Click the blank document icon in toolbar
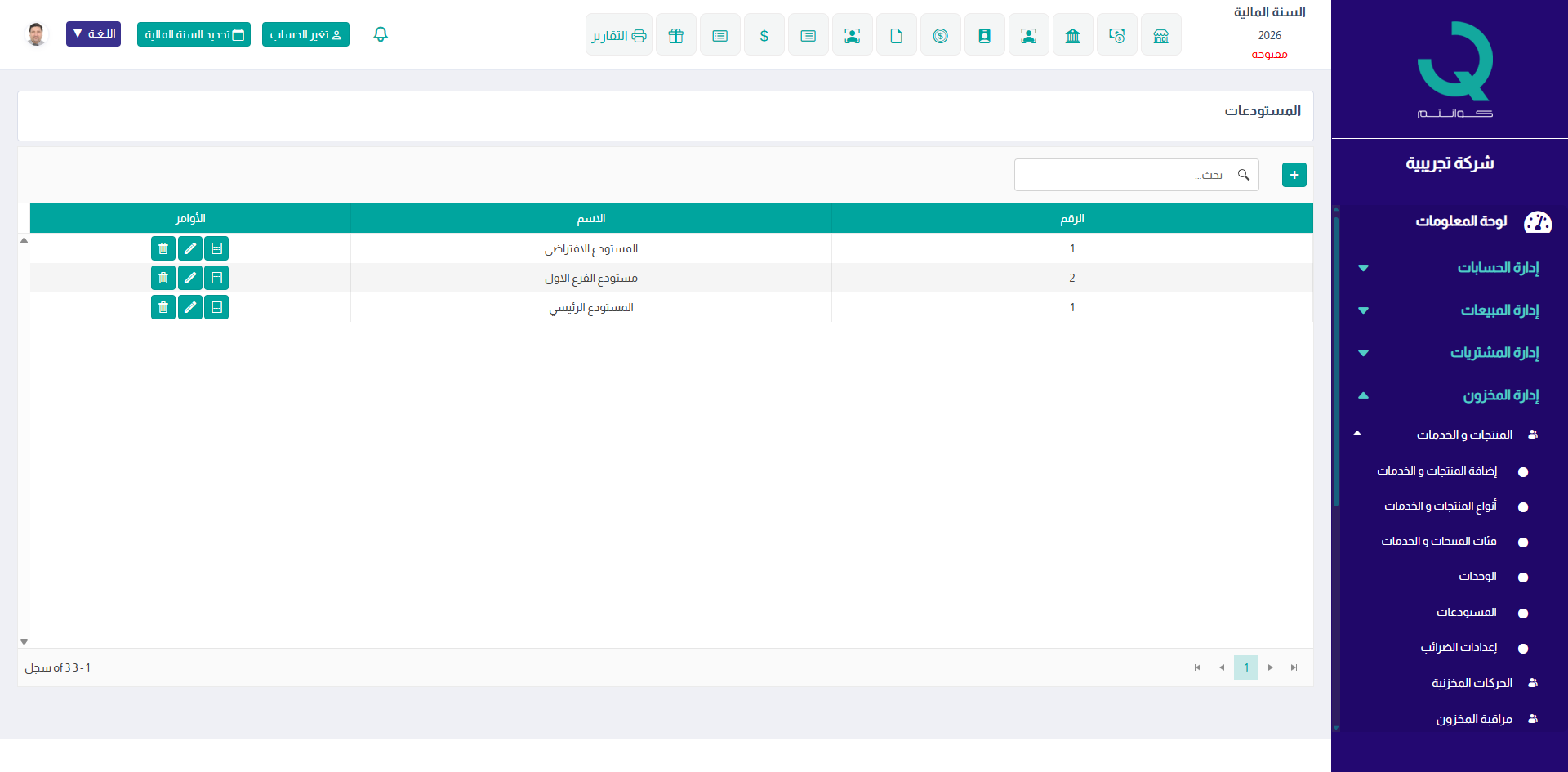Image resolution: width=1568 pixels, height=772 pixels. (x=896, y=35)
